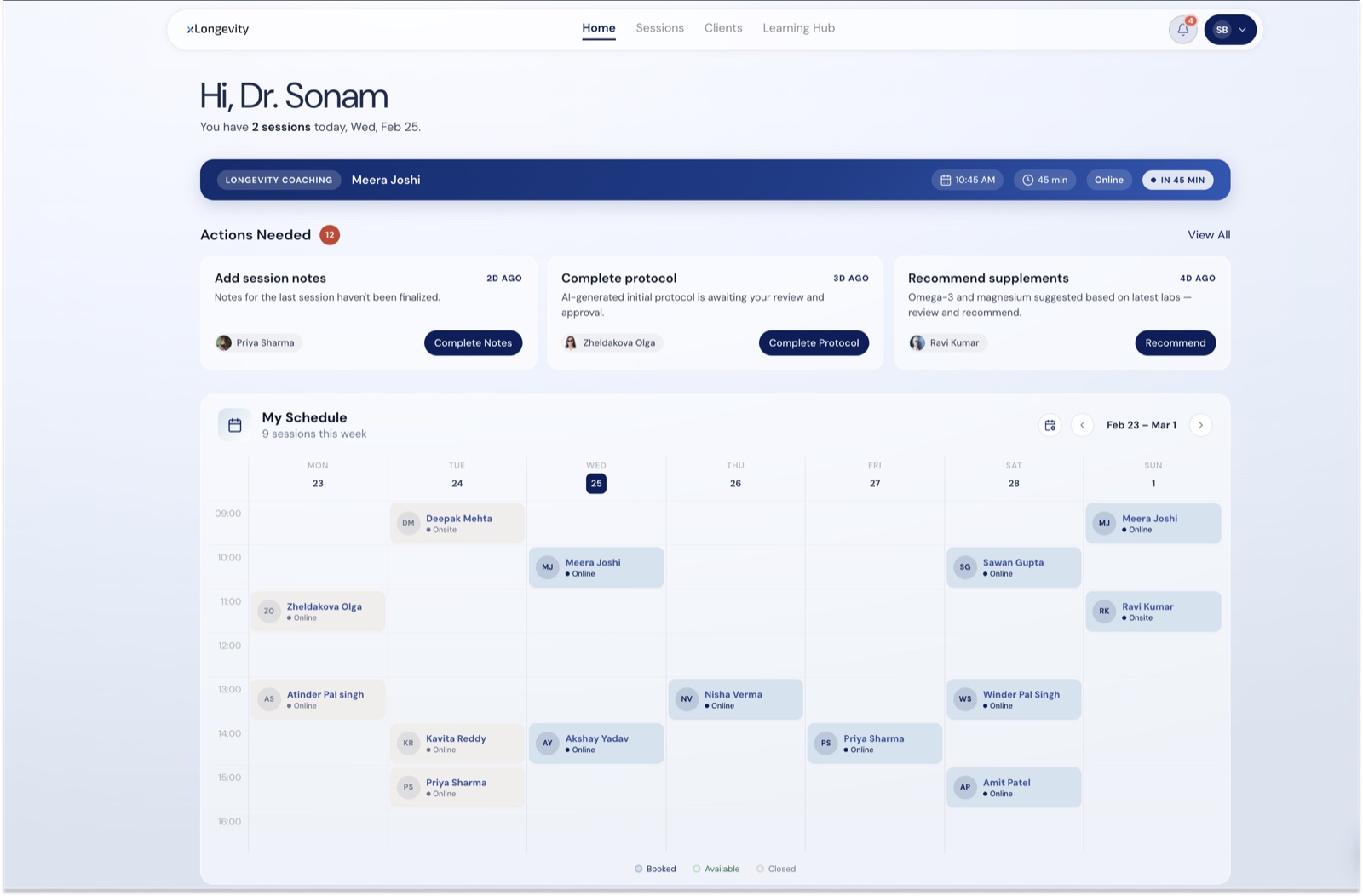Click the ZO avatar on Zheldakova Olga session

pos(269,612)
